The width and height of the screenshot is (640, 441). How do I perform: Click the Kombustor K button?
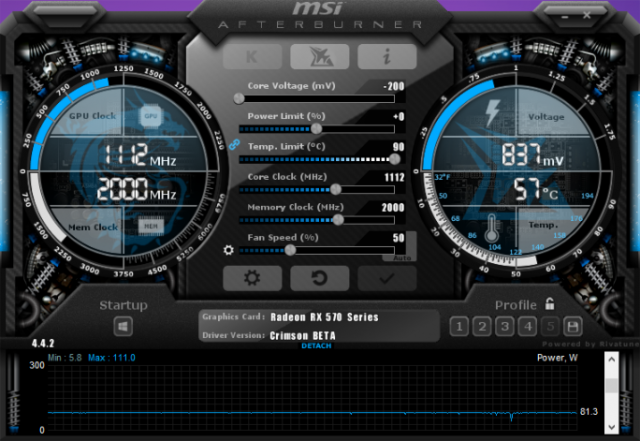pos(252,56)
